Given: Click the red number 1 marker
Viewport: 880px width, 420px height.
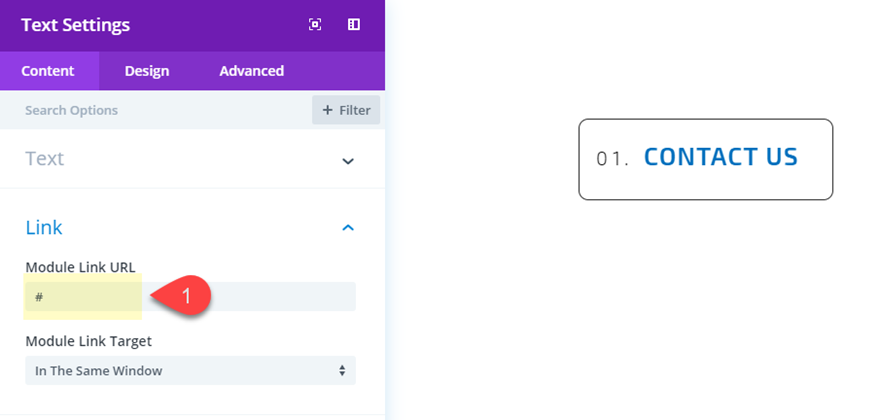Looking at the screenshot, I should pos(190,296).
